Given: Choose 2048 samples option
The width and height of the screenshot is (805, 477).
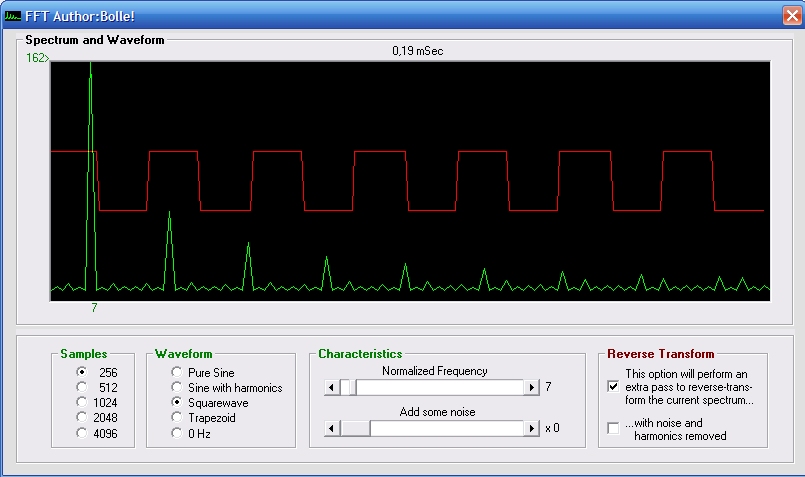Looking at the screenshot, I should coord(82,417).
